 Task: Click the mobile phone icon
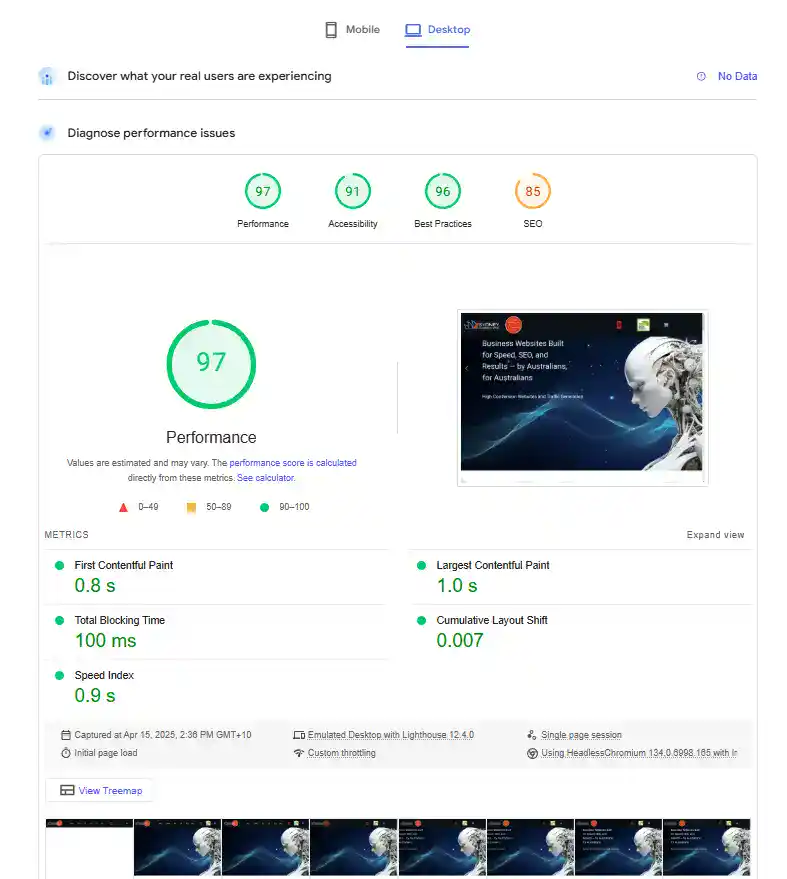pos(331,30)
